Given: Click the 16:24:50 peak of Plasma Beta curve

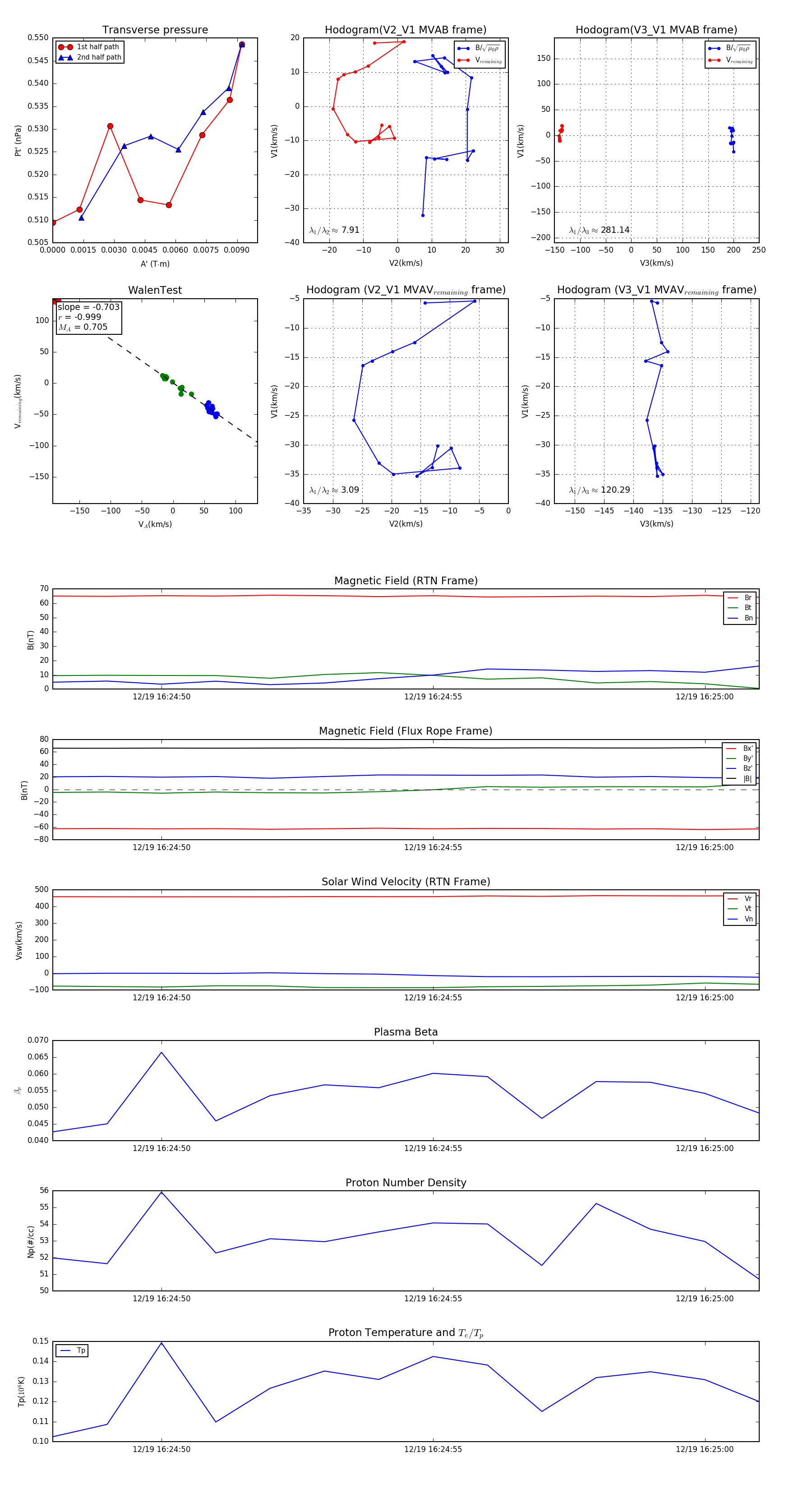Looking at the screenshot, I should click(x=161, y=1053).
